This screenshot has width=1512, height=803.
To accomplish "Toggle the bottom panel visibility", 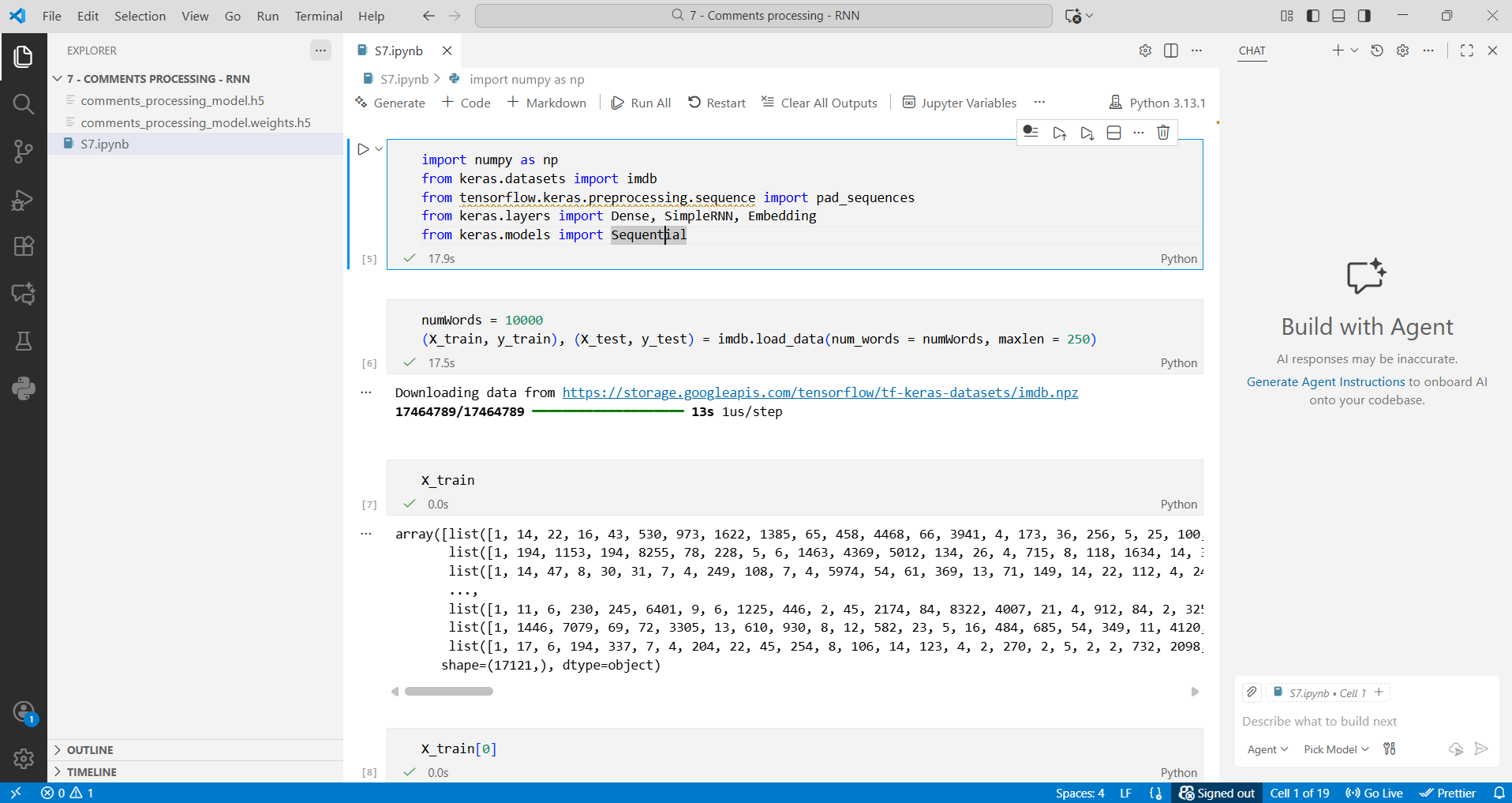I will tap(1338, 16).
